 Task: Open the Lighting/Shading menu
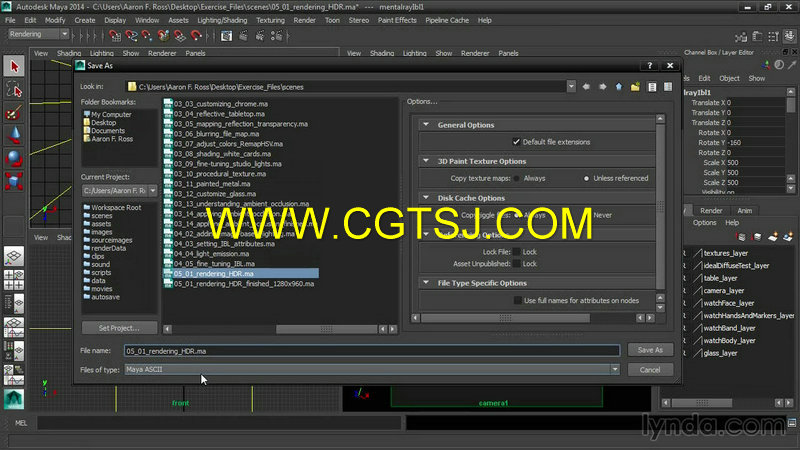(x=222, y=20)
